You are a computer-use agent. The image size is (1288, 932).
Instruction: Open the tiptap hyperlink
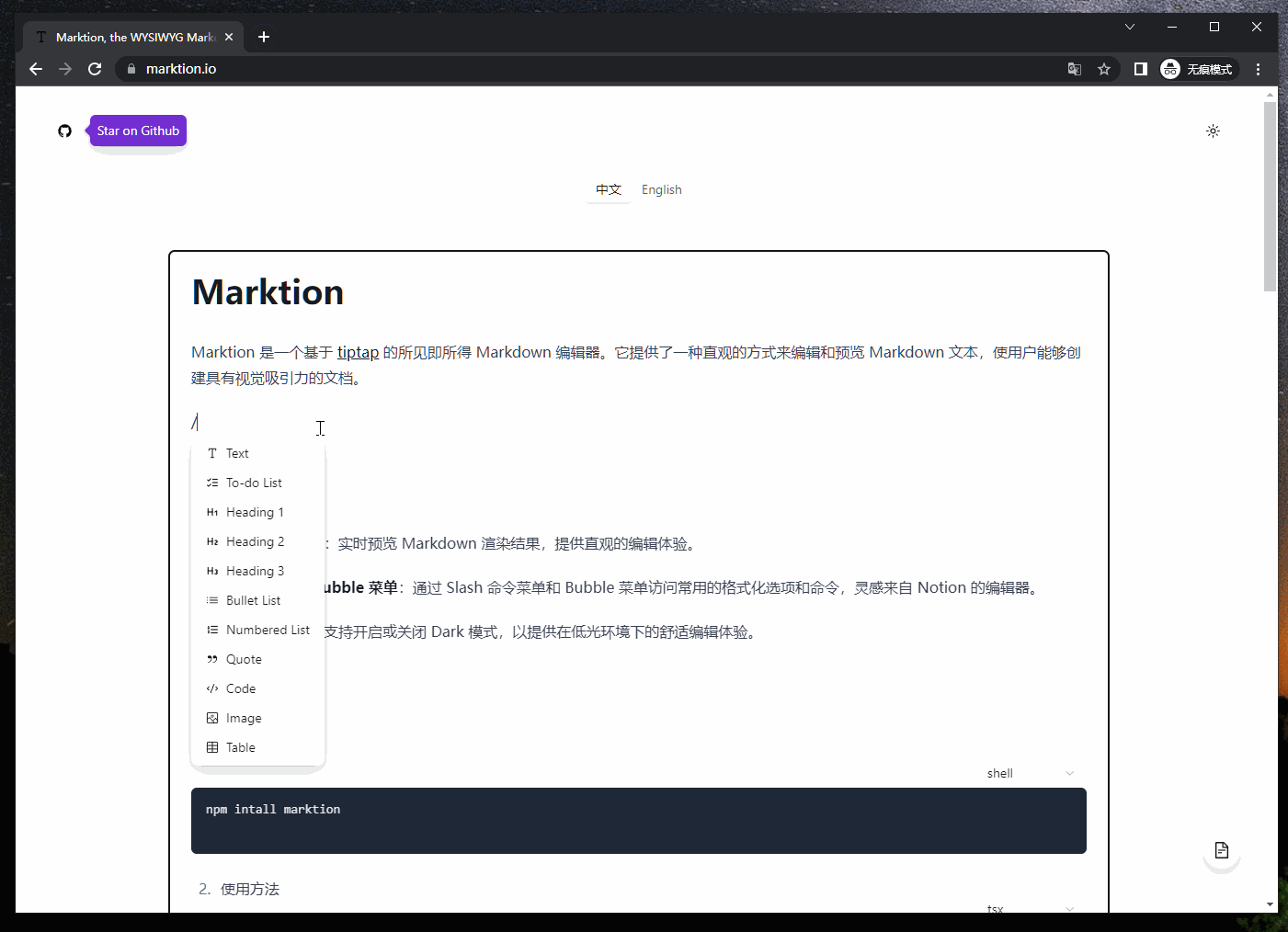pyautogui.click(x=358, y=352)
